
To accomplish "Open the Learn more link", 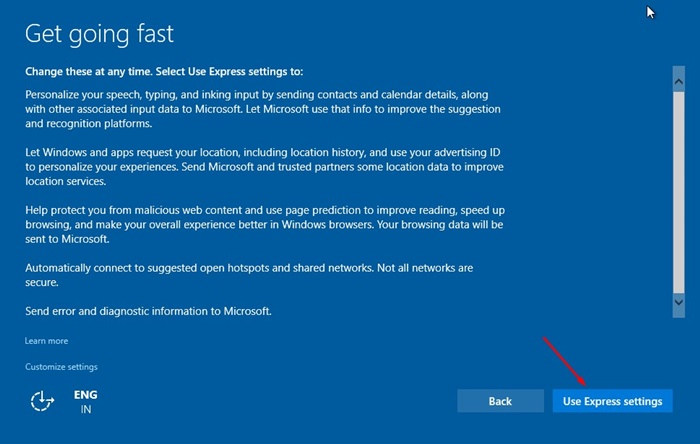I will [x=46, y=341].
